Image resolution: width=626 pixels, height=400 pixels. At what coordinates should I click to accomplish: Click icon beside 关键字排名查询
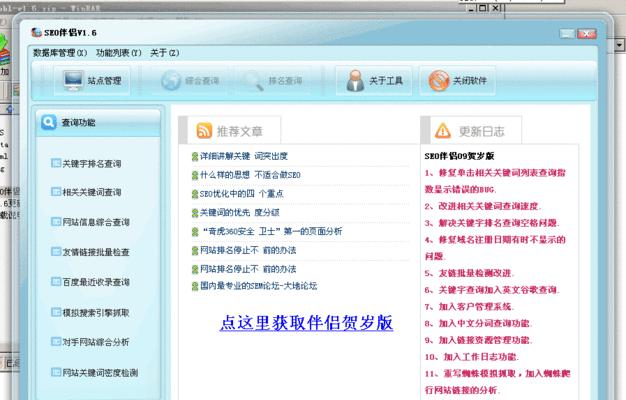coord(56,163)
